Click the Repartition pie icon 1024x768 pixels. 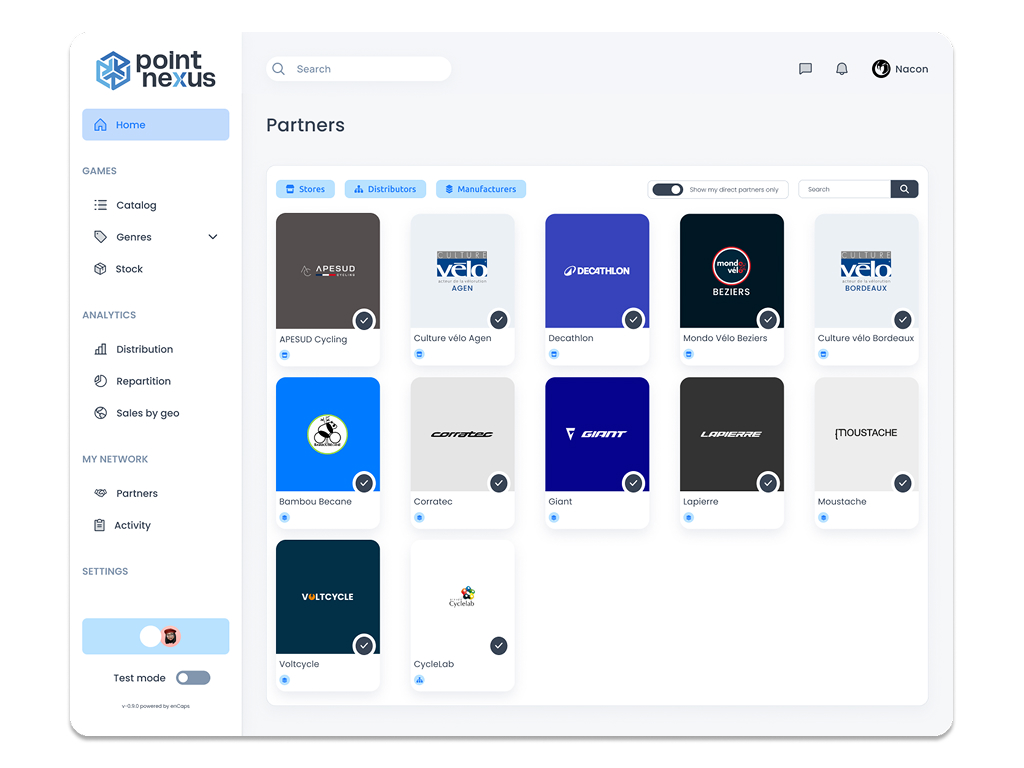click(x=100, y=381)
